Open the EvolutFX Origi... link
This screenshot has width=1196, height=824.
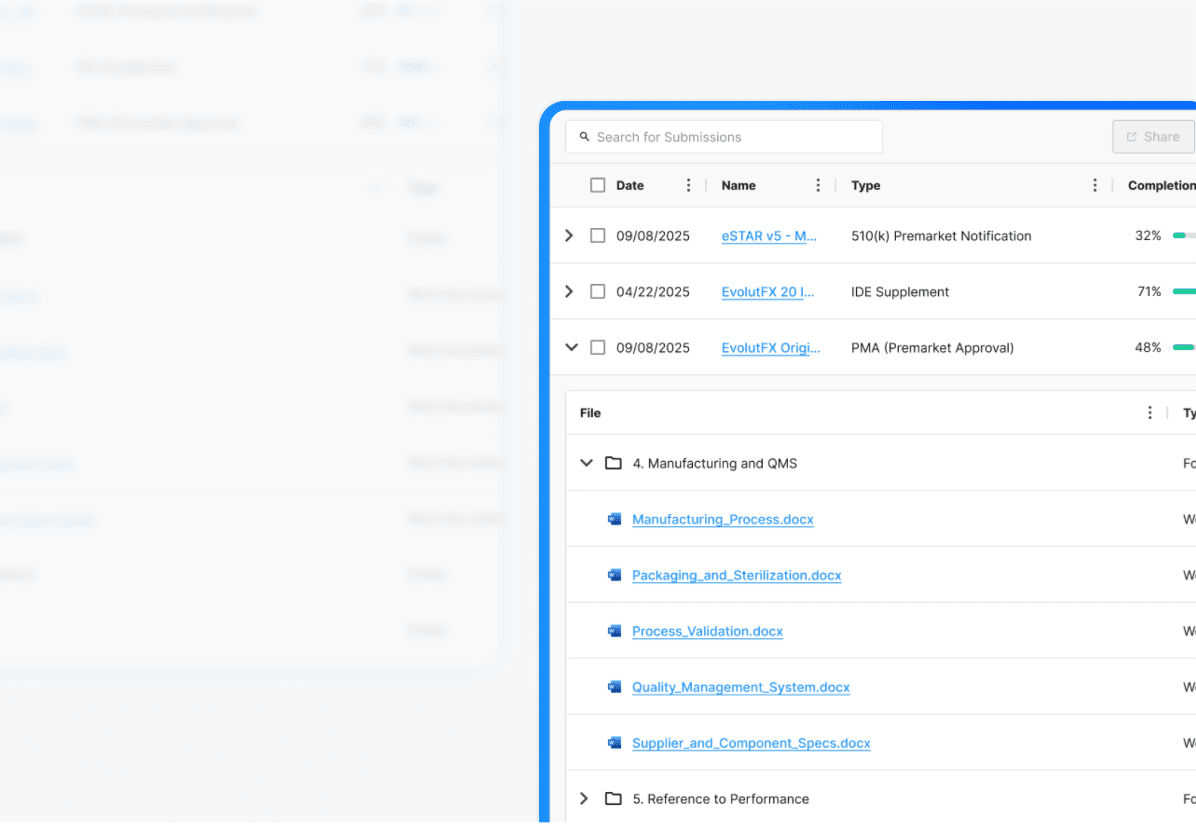770,347
